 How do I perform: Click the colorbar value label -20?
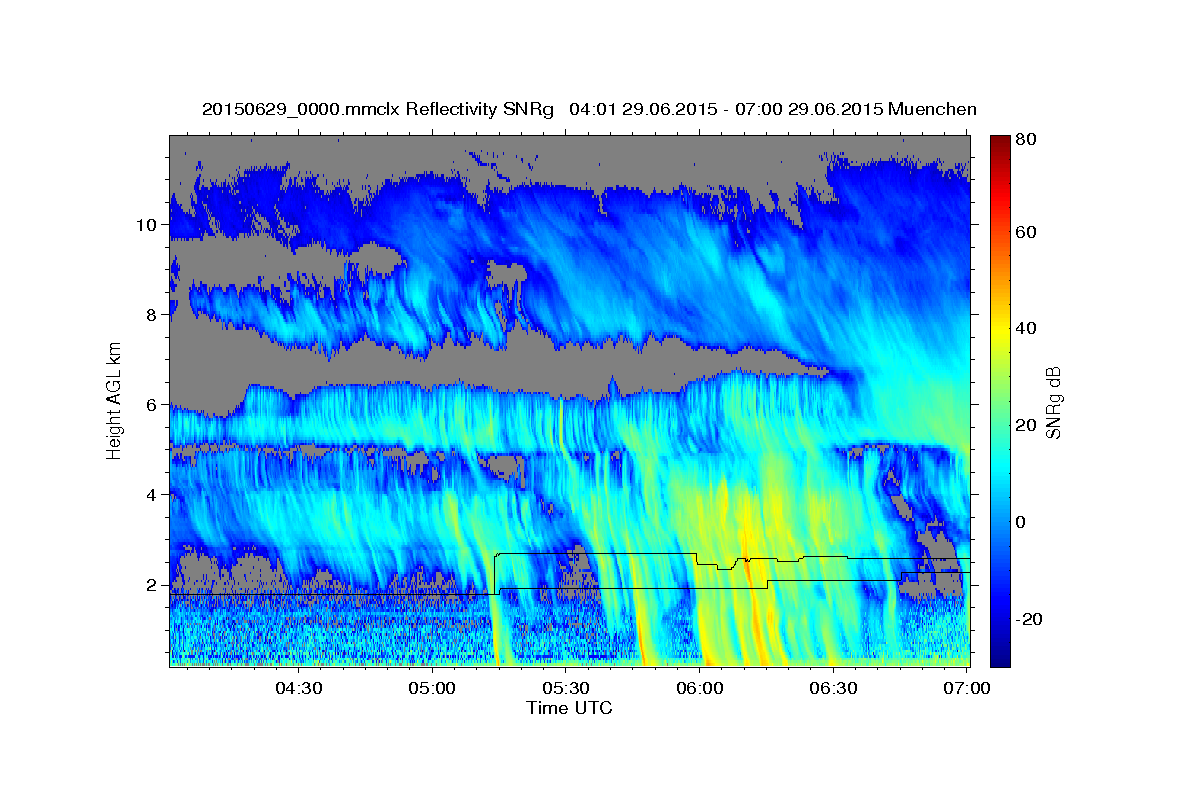[x=1031, y=619]
